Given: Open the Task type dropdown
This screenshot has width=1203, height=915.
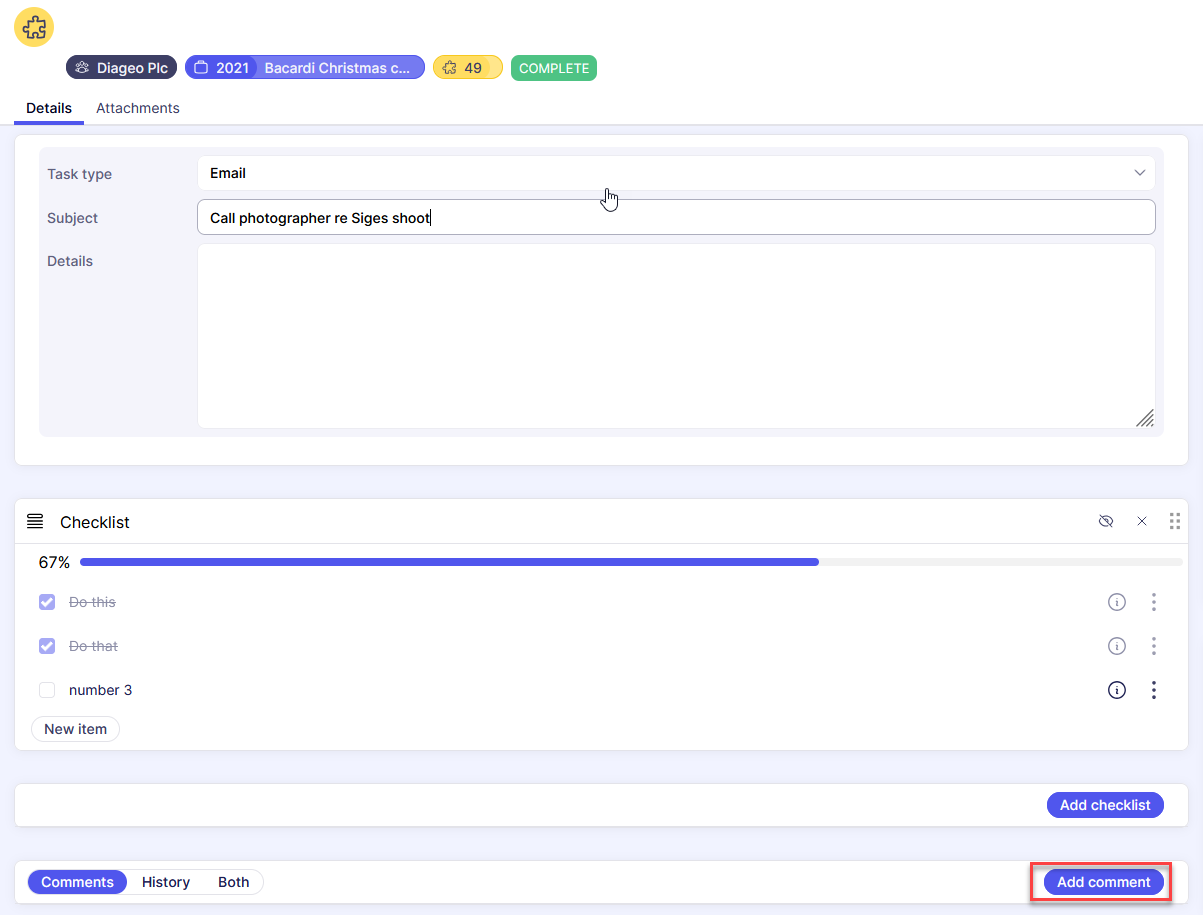Looking at the screenshot, I should click(675, 173).
